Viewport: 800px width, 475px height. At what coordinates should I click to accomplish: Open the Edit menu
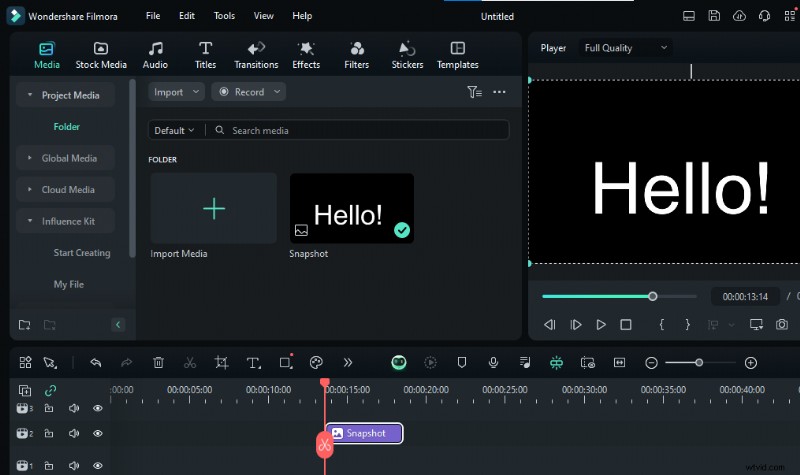(x=187, y=16)
